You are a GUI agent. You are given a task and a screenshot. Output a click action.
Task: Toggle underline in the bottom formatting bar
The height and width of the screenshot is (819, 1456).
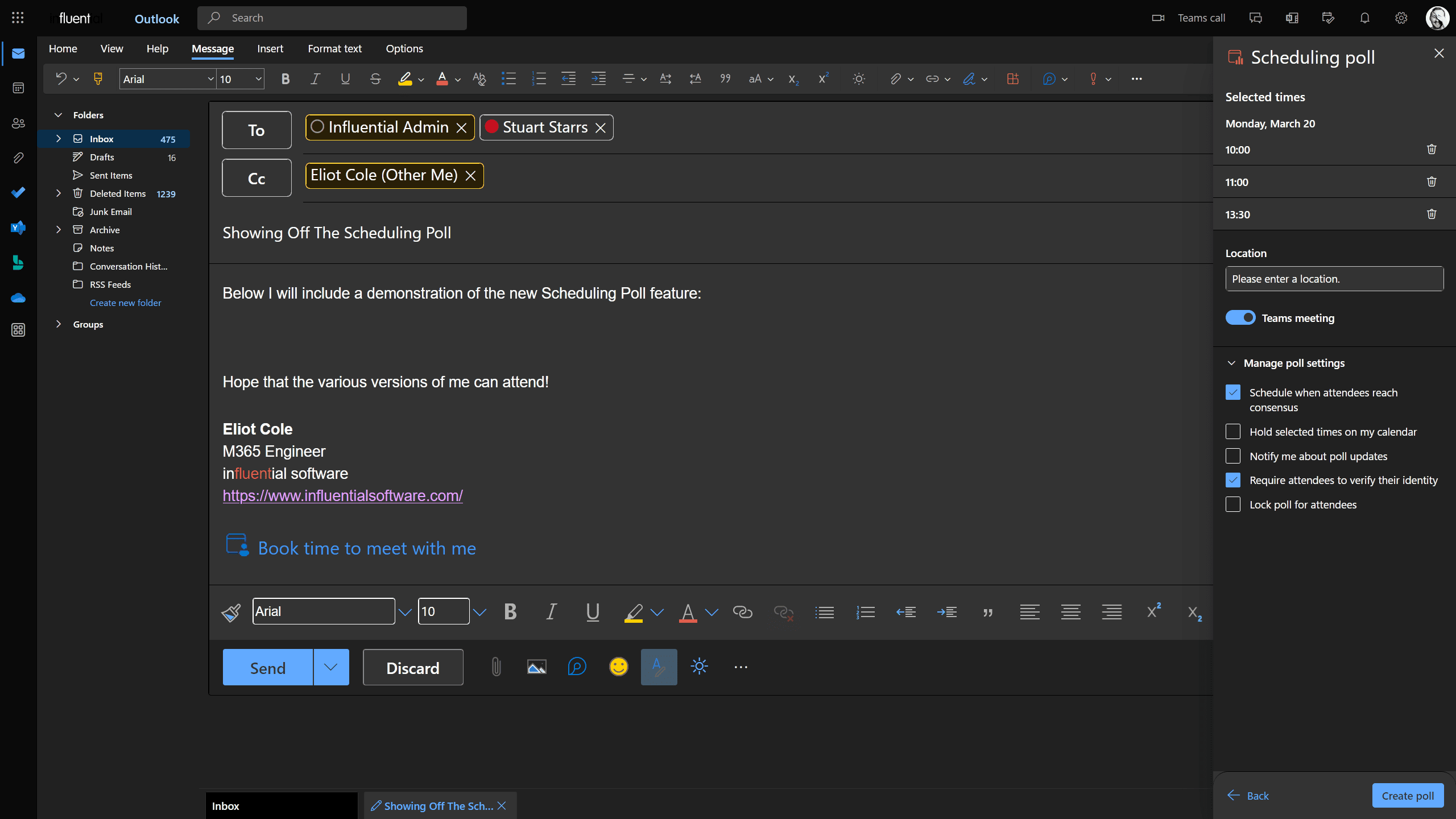pos(593,612)
